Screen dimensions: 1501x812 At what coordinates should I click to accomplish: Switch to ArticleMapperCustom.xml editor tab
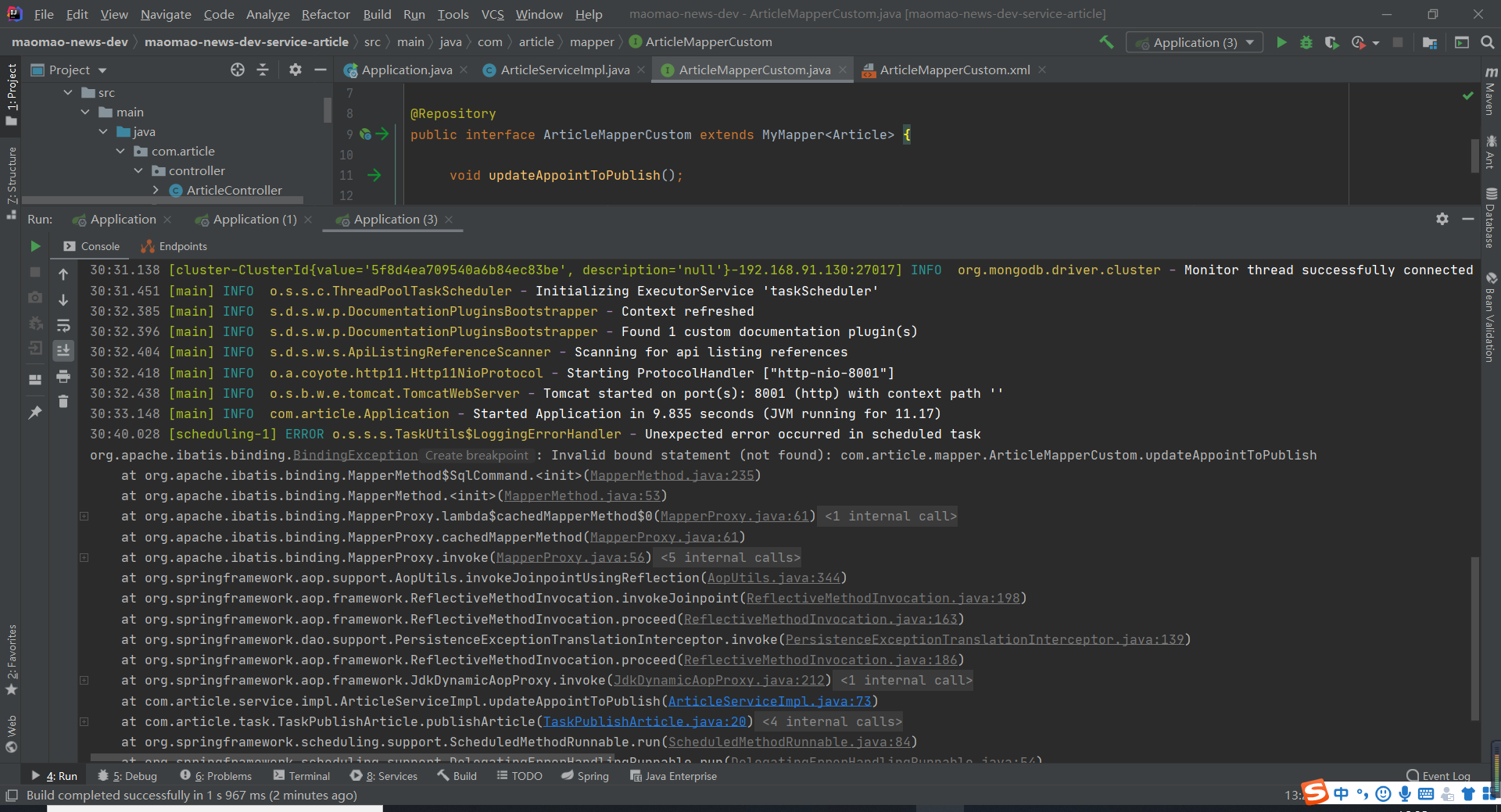click(954, 70)
